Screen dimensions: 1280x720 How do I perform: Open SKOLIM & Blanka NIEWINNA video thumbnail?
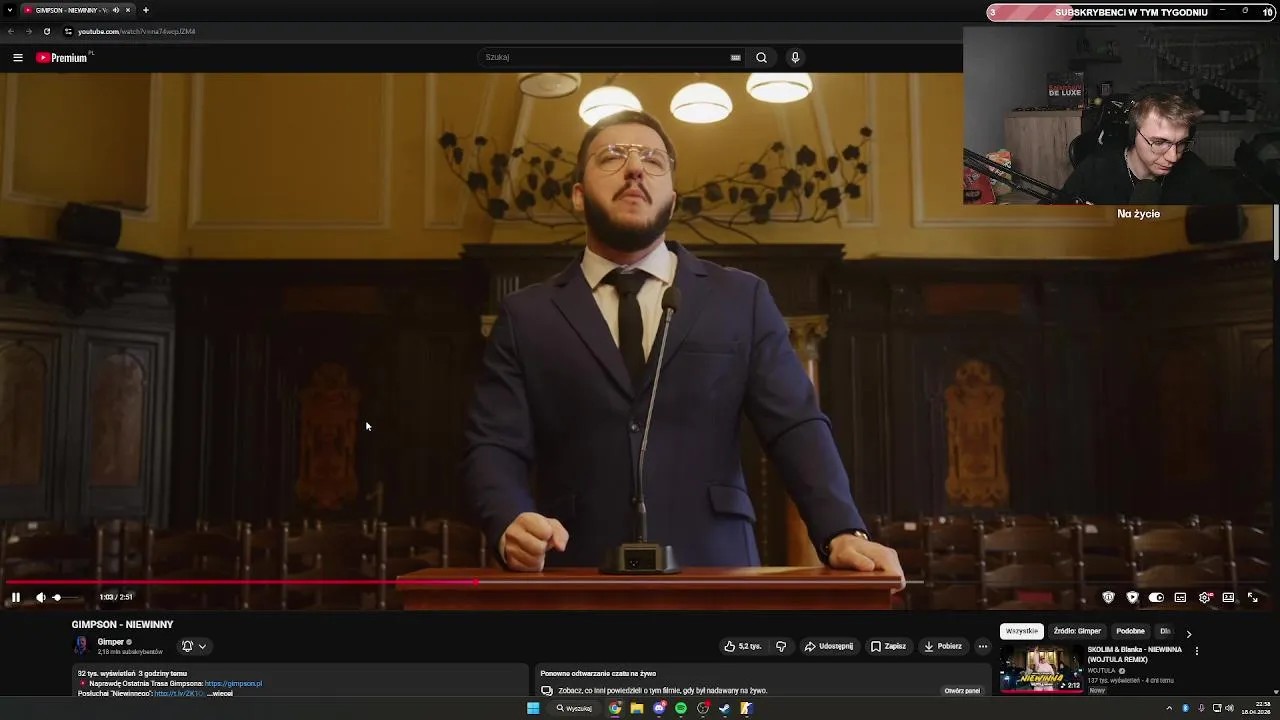[x=1041, y=668]
